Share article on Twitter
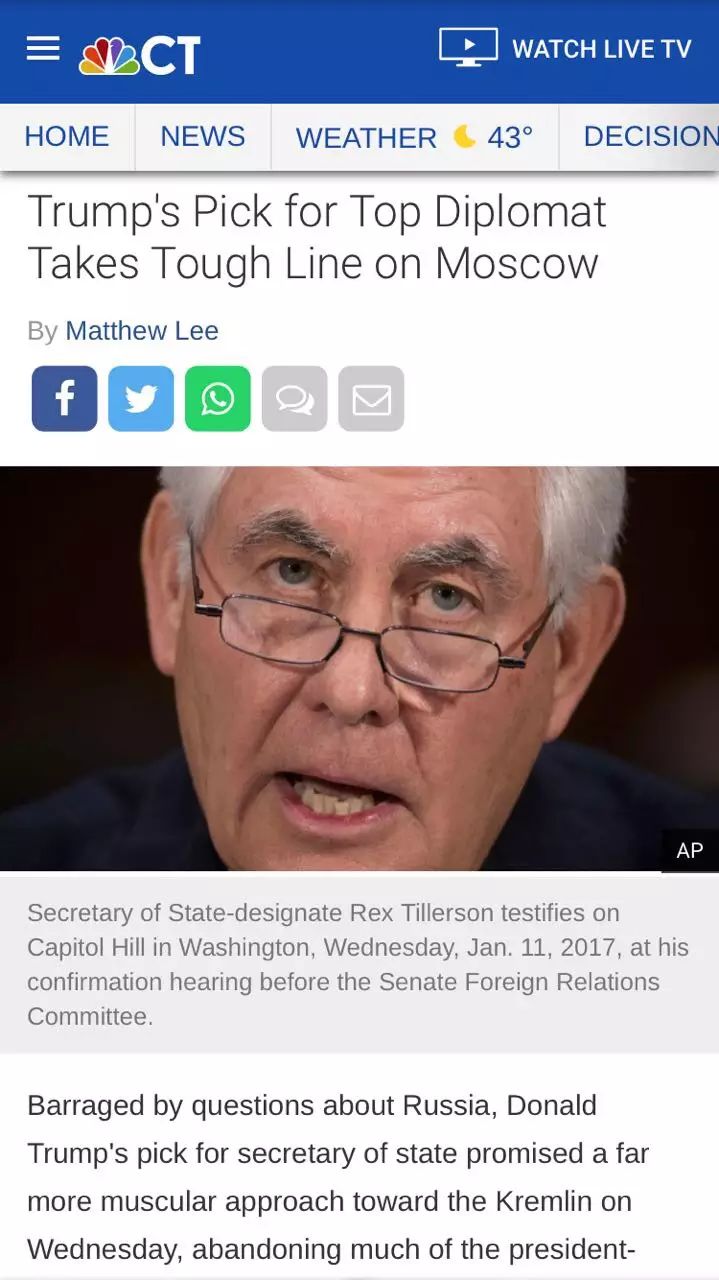This screenshot has height=1280, width=719. 141,398
